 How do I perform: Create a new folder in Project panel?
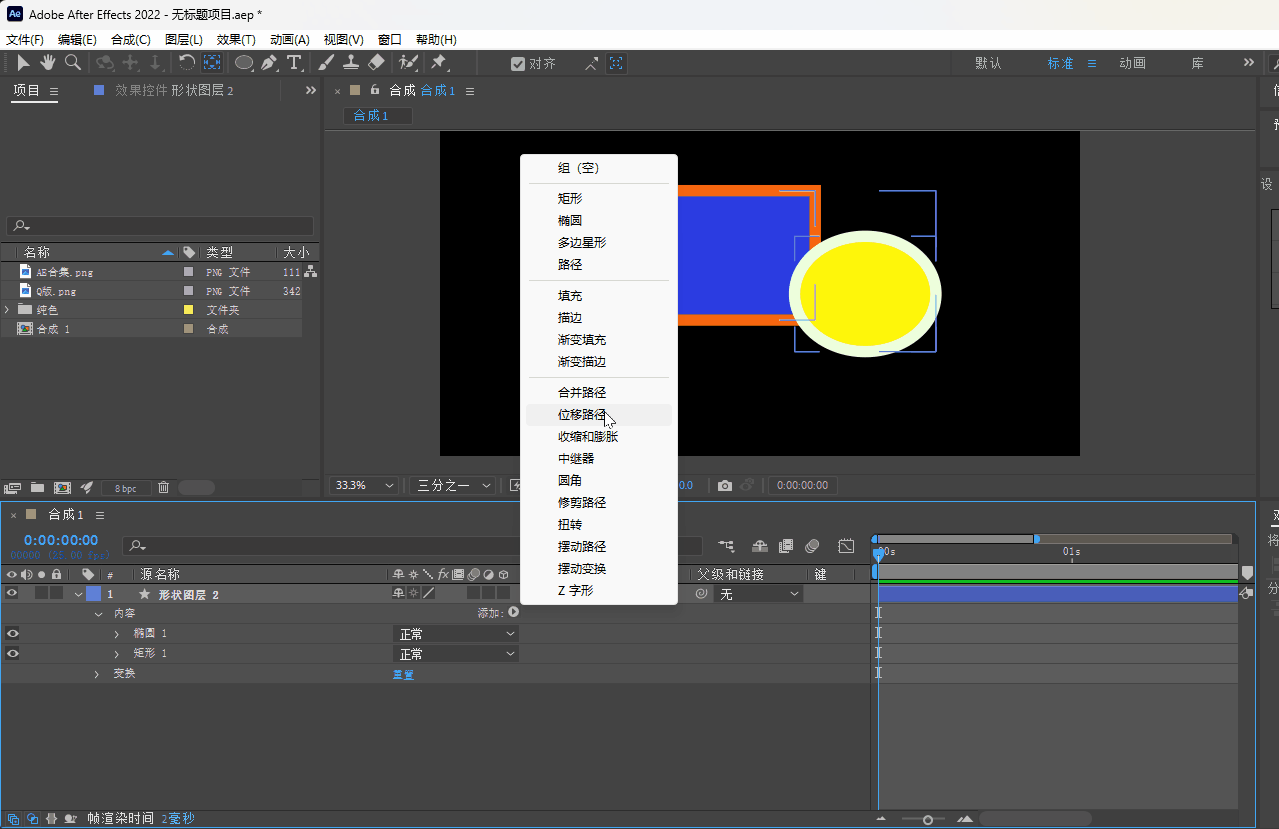click(x=37, y=487)
